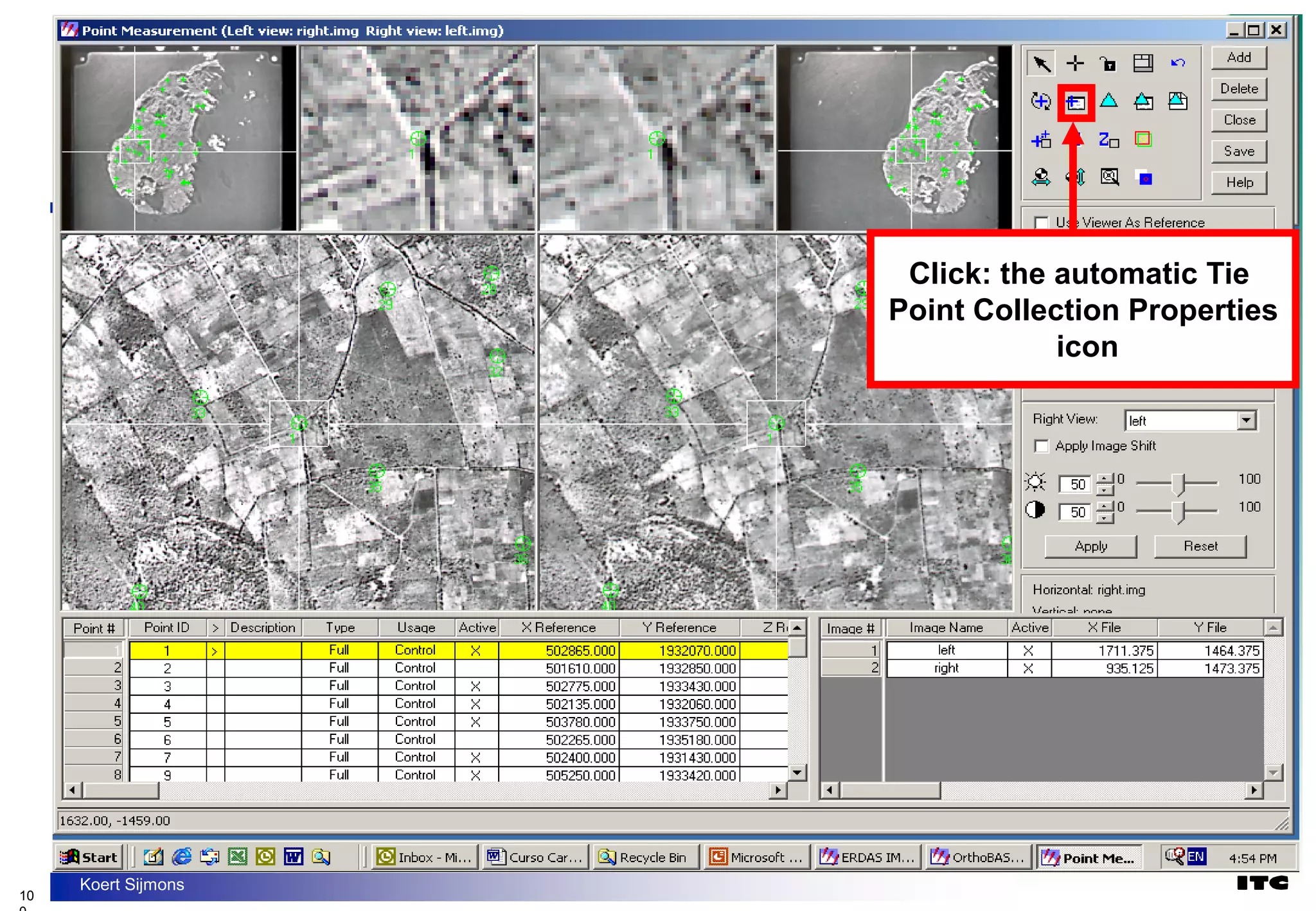Open the triangulation report icon
Viewport: 1316px width, 911px height.
click(x=1178, y=101)
